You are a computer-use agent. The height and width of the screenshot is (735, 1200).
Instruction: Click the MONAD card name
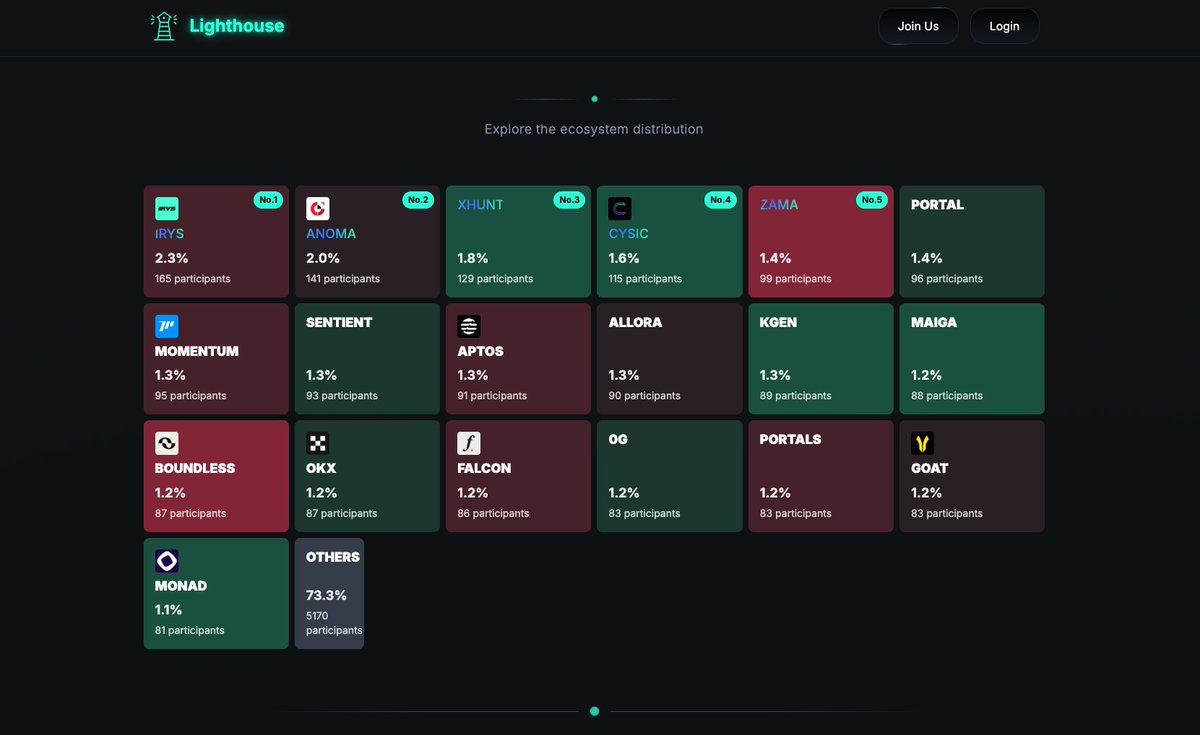(181, 586)
